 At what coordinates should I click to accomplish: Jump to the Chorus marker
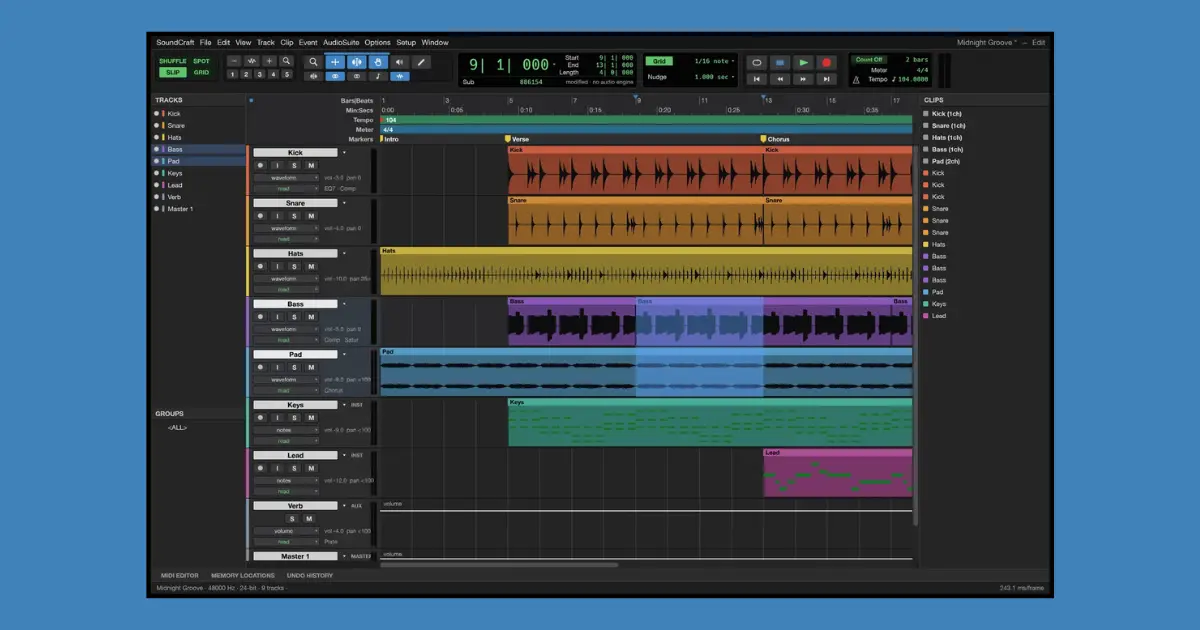pos(776,139)
